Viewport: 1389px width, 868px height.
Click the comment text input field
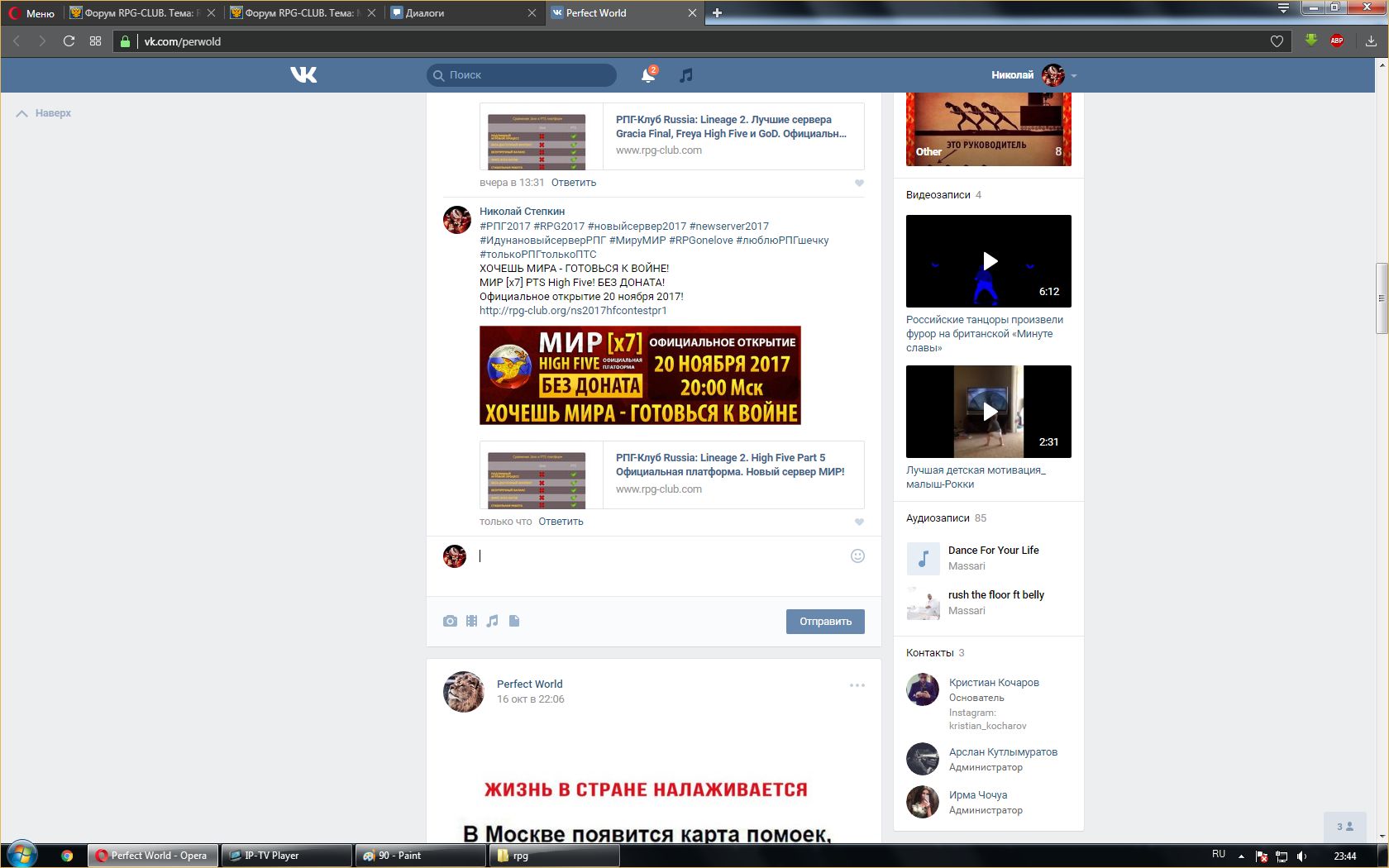click(661, 556)
